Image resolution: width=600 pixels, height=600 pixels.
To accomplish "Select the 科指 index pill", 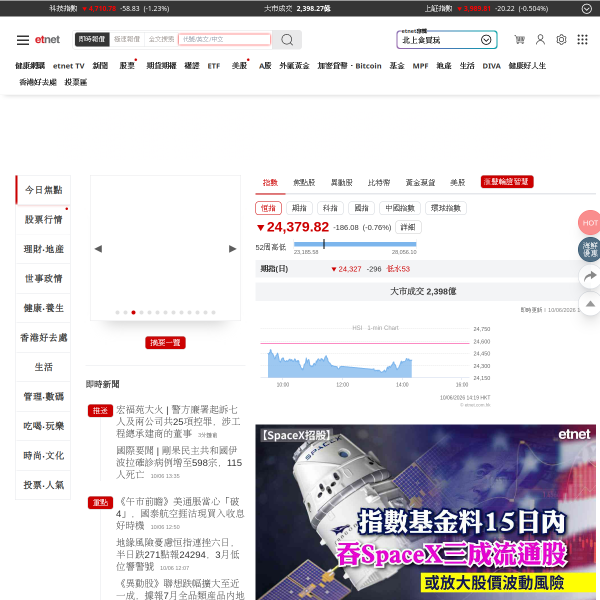I will click(x=330, y=208).
